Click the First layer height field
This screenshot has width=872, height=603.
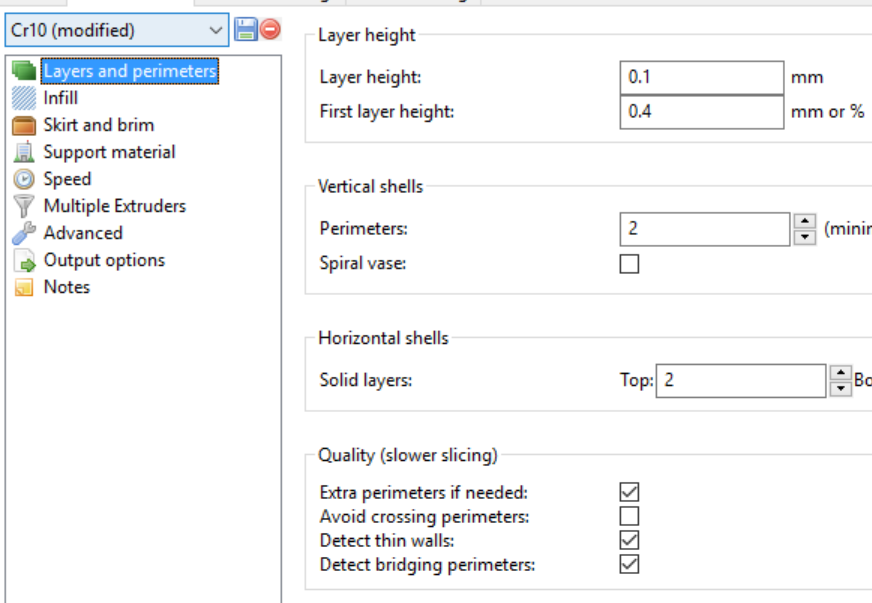click(x=701, y=111)
